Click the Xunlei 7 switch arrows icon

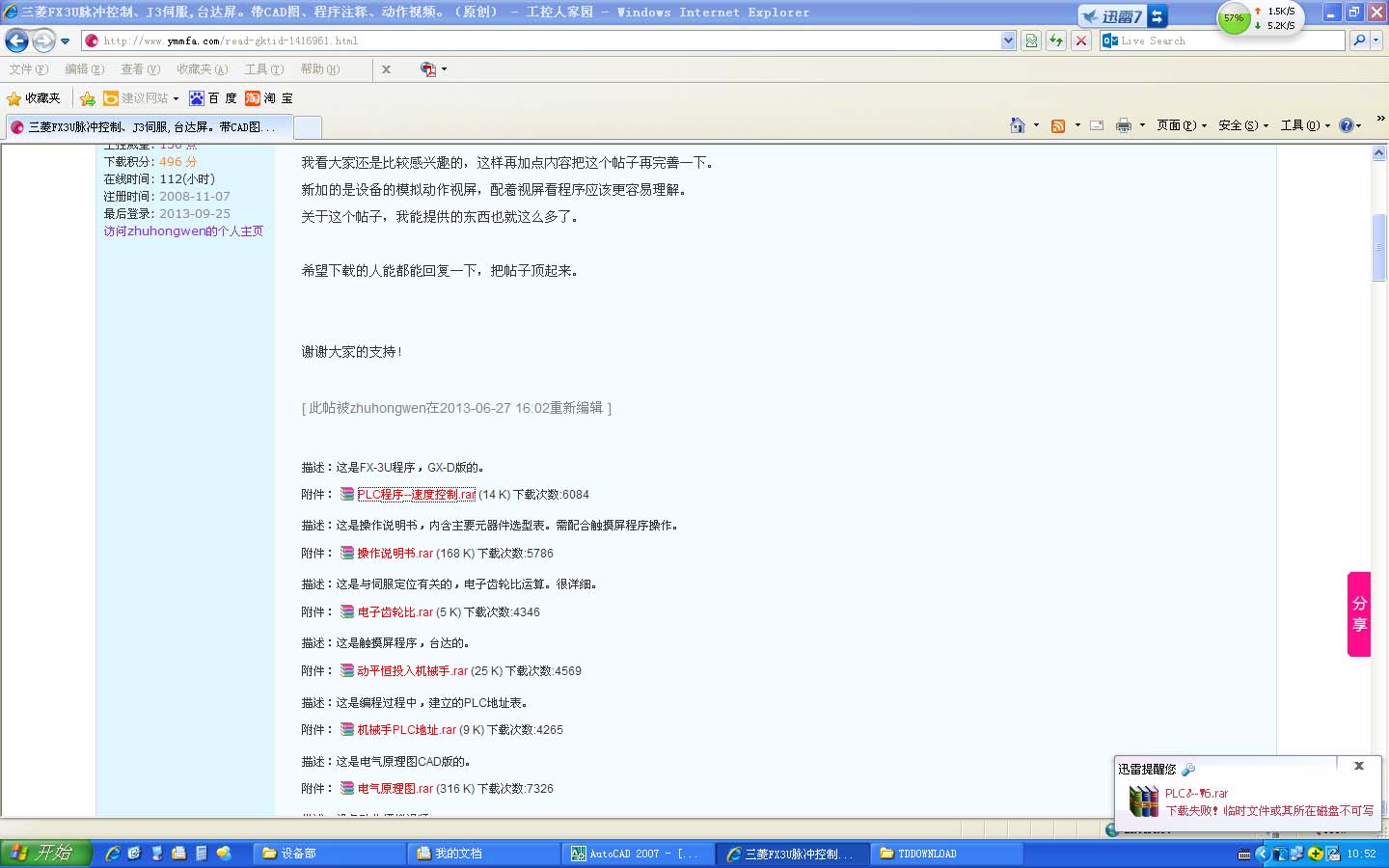tap(1157, 16)
